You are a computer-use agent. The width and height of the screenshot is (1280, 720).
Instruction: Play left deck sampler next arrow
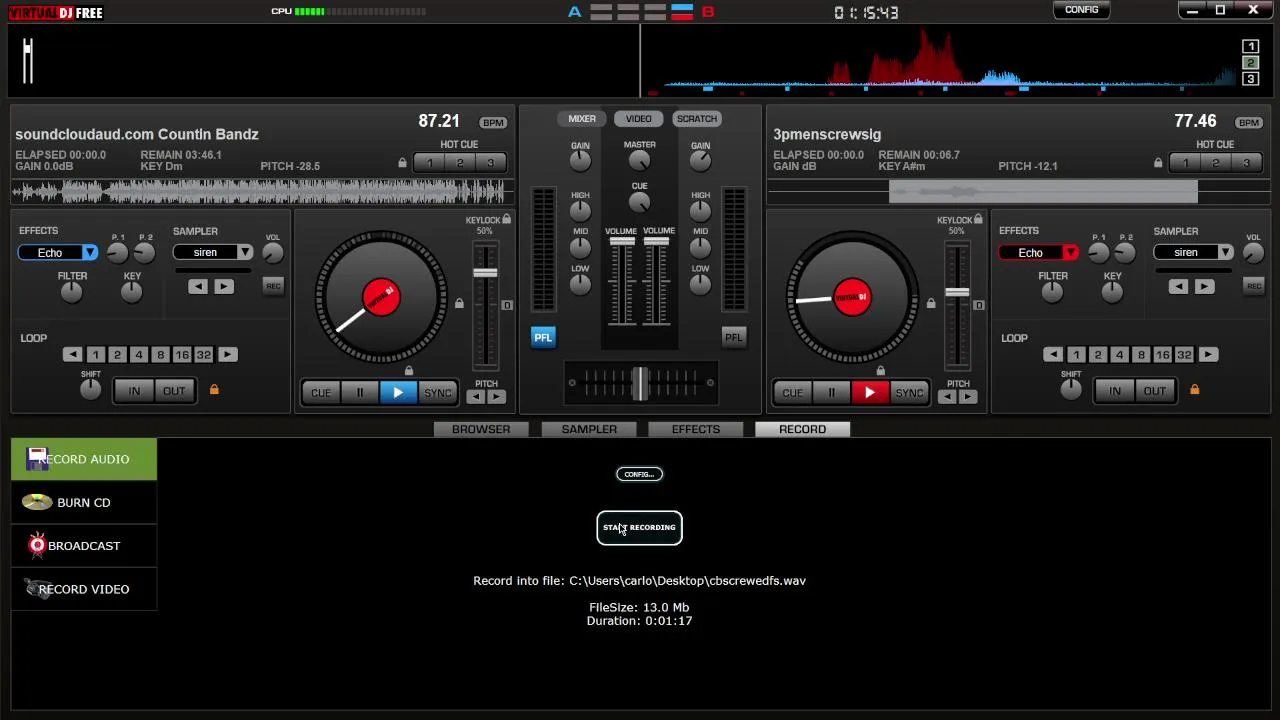223,288
